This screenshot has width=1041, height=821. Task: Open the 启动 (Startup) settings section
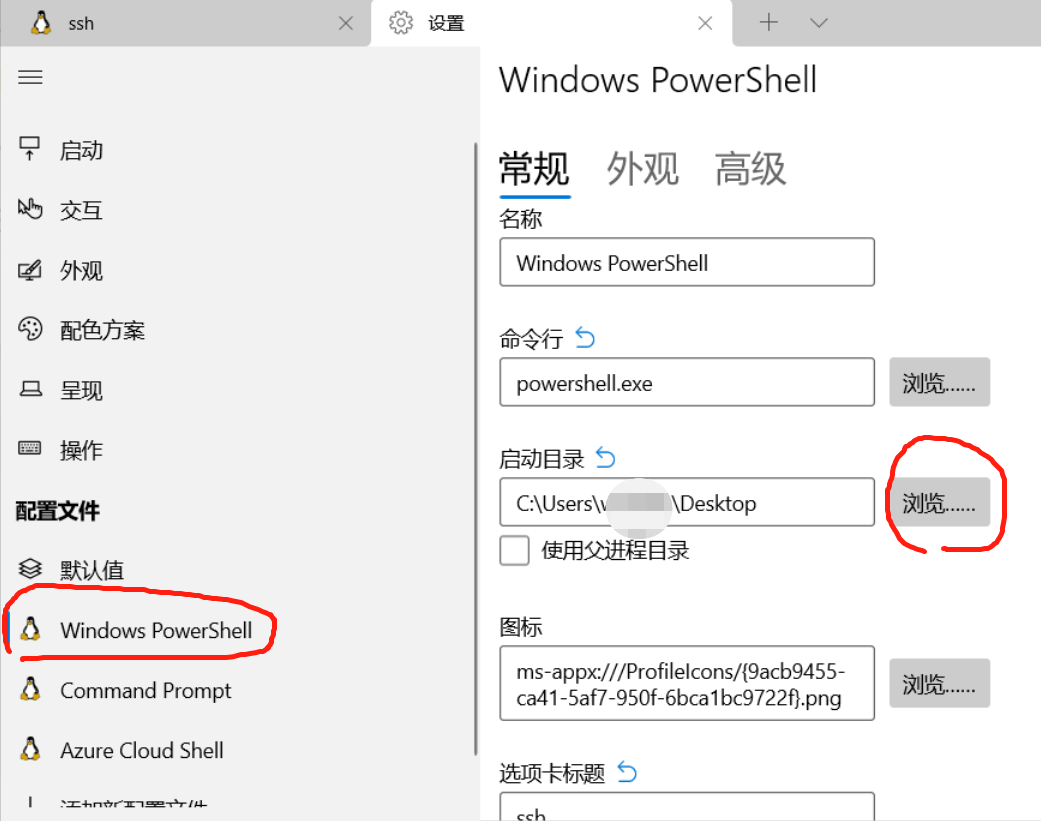coord(80,150)
